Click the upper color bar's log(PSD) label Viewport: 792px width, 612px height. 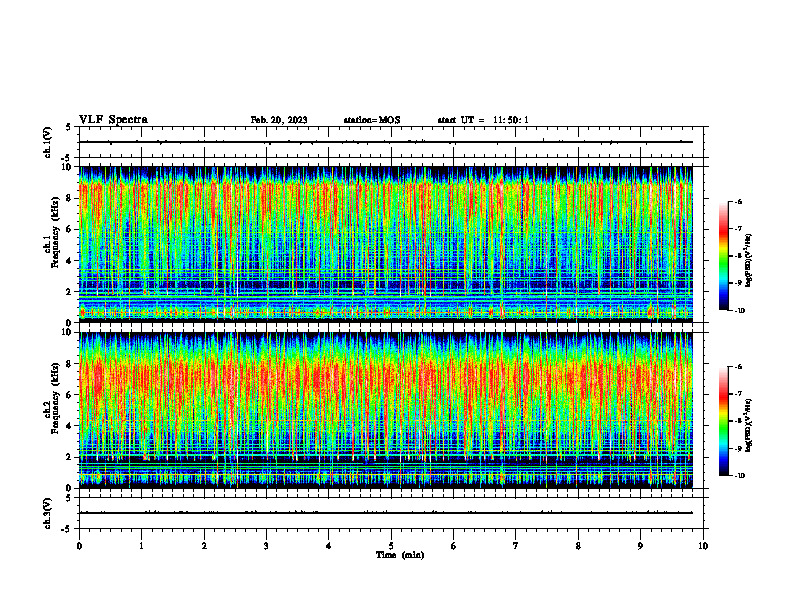749,260
